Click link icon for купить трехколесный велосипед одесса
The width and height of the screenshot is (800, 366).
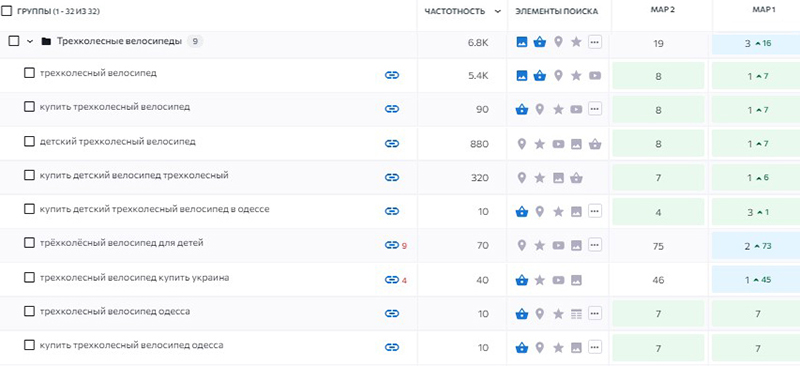pyautogui.click(x=391, y=348)
